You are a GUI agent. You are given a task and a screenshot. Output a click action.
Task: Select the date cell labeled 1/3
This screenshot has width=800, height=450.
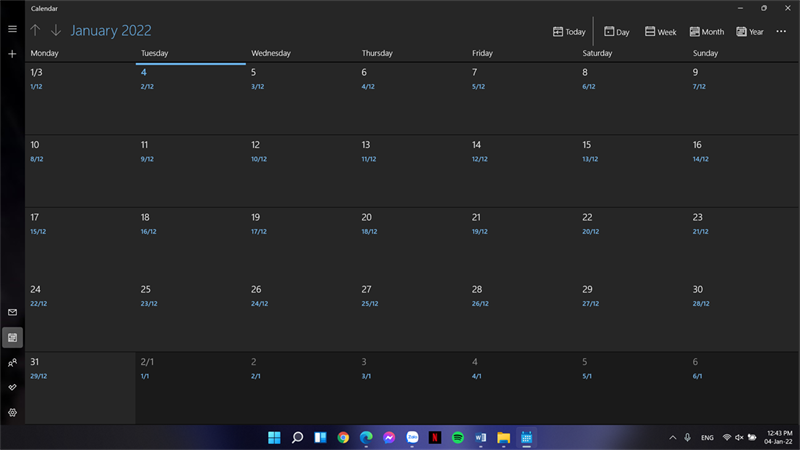click(80, 98)
